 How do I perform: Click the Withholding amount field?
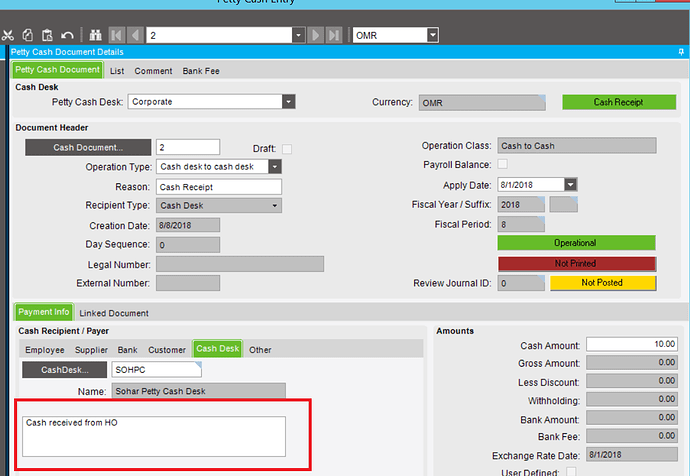(632, 399)
